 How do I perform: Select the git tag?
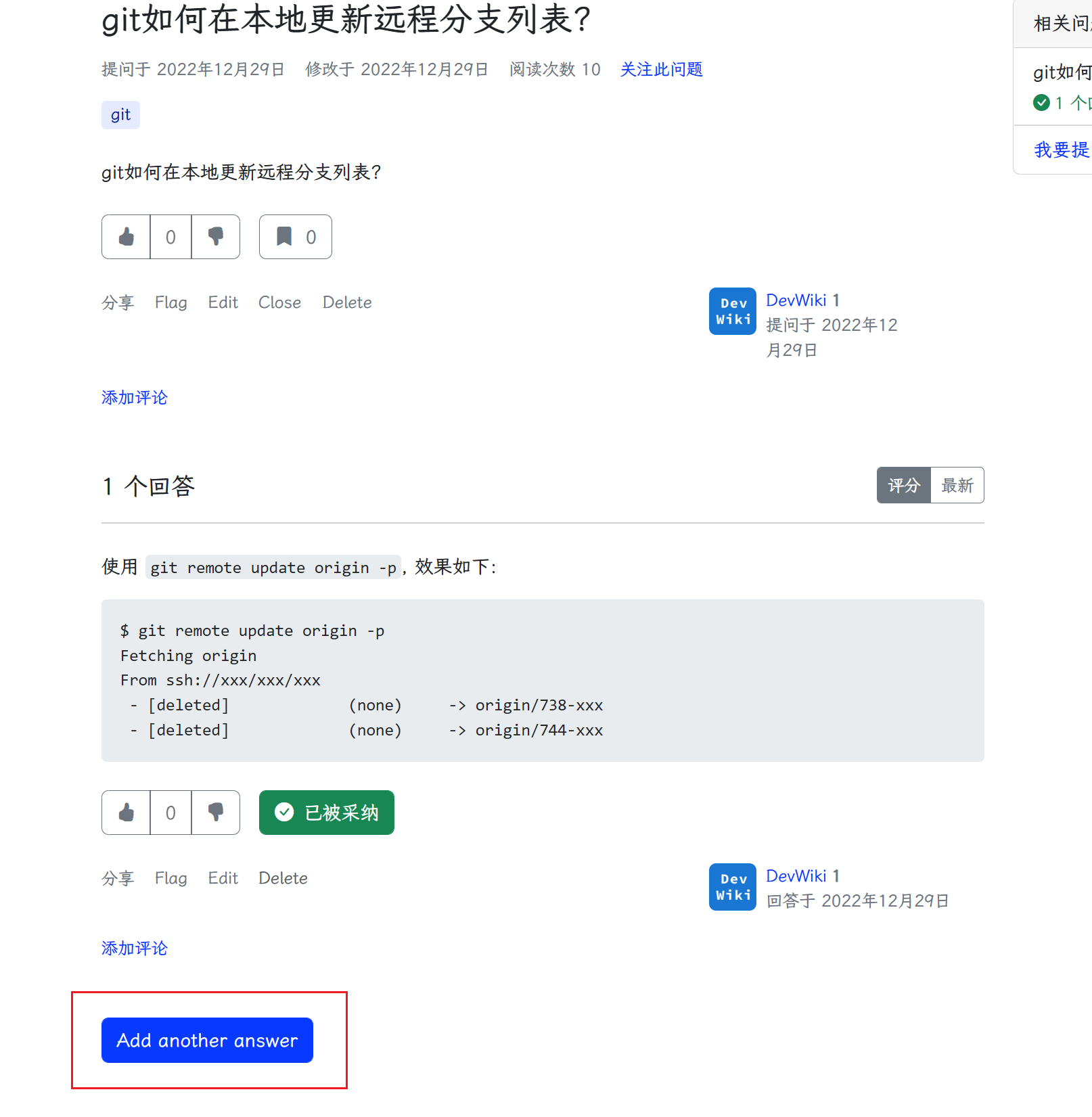[120, 115]
